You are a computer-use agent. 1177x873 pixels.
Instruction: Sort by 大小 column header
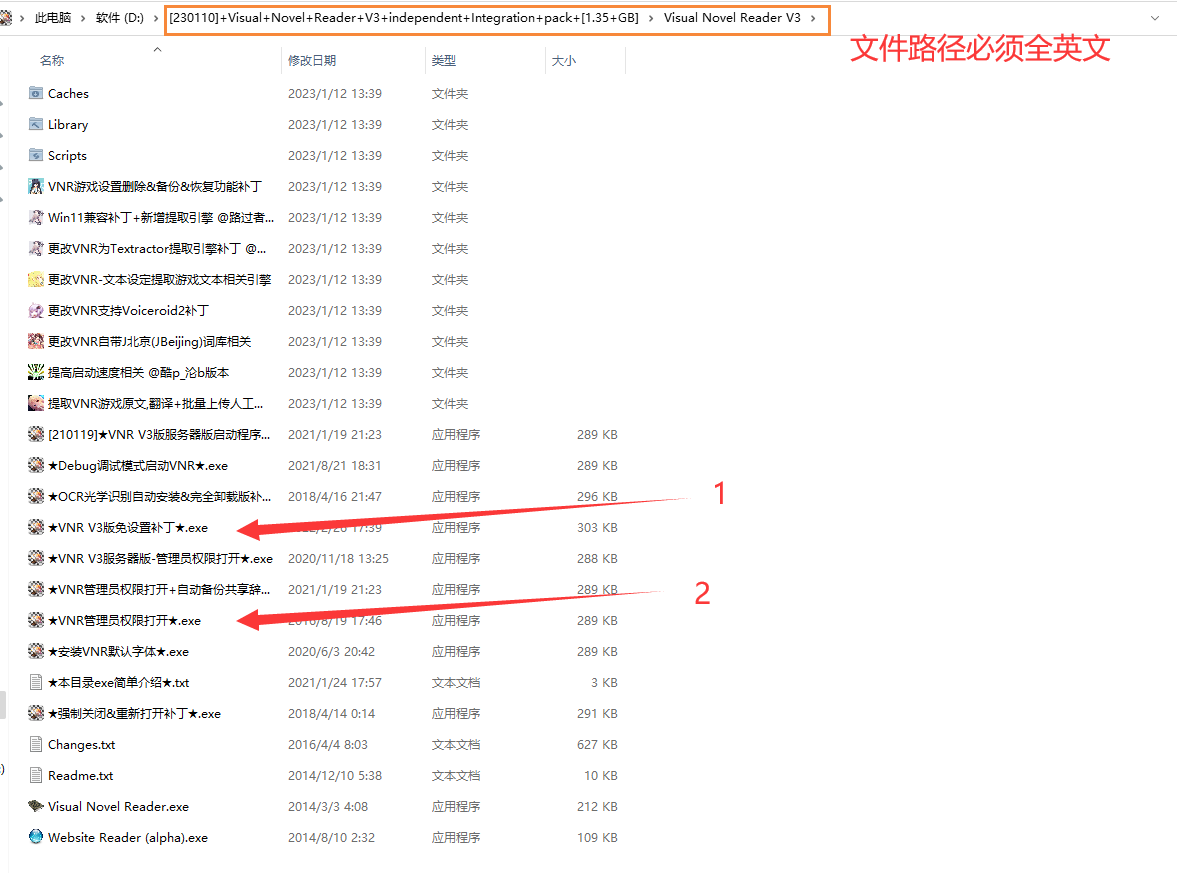[x=564, y=61]
